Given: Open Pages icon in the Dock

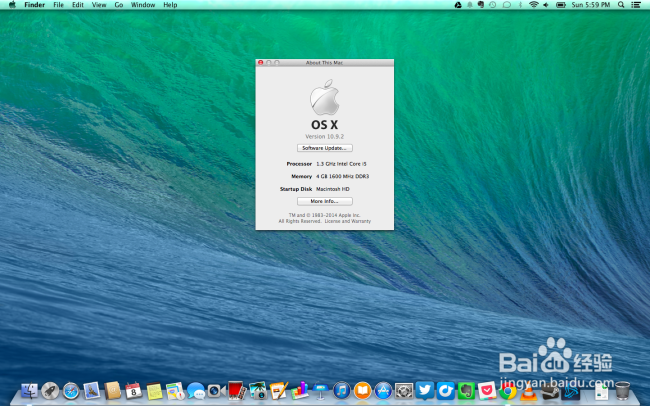Looking at the screenshot, I should [279, 391].
